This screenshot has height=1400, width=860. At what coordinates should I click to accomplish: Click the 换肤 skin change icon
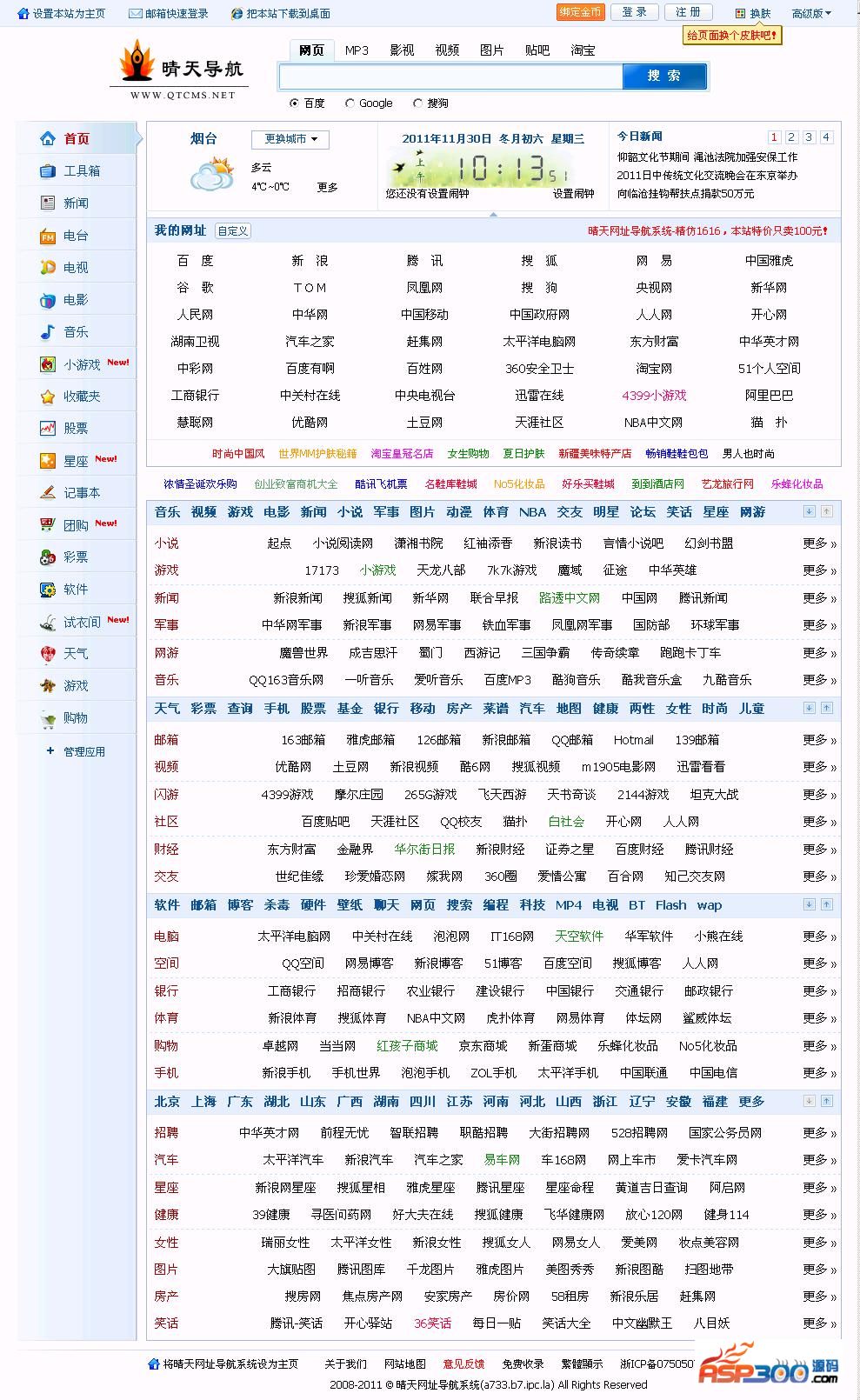click(x=740, y=13)
